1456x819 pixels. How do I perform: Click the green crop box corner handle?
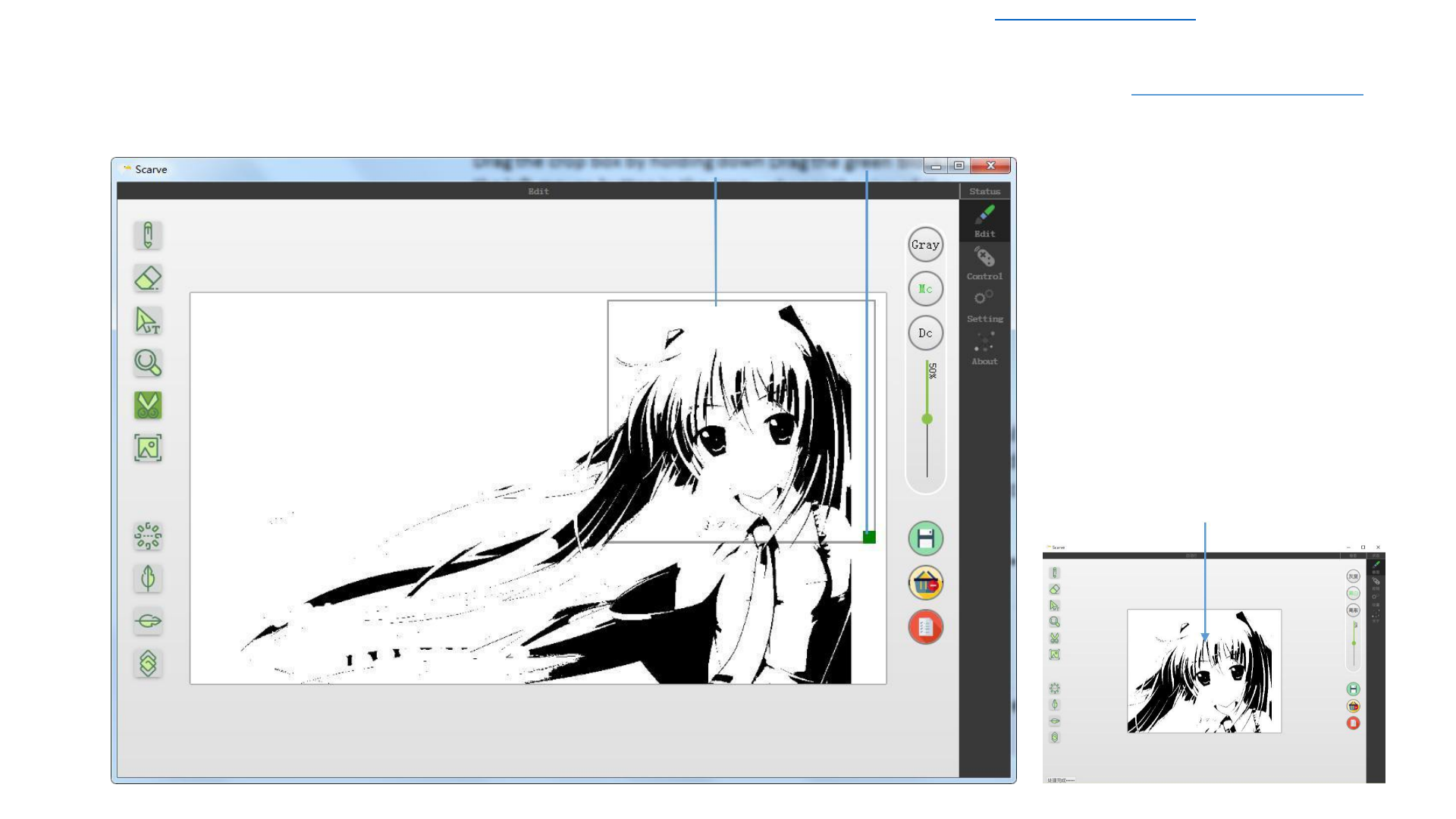[869, 537]
